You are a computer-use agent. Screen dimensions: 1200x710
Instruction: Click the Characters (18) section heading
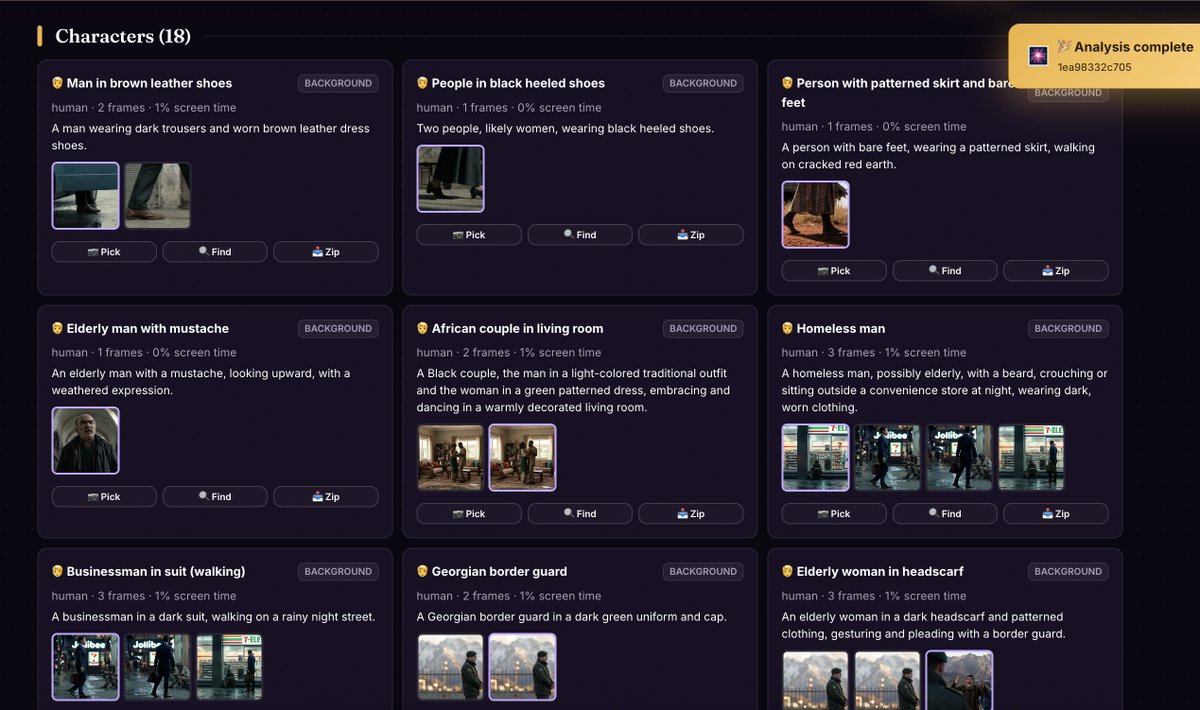(x=123, y=36)
